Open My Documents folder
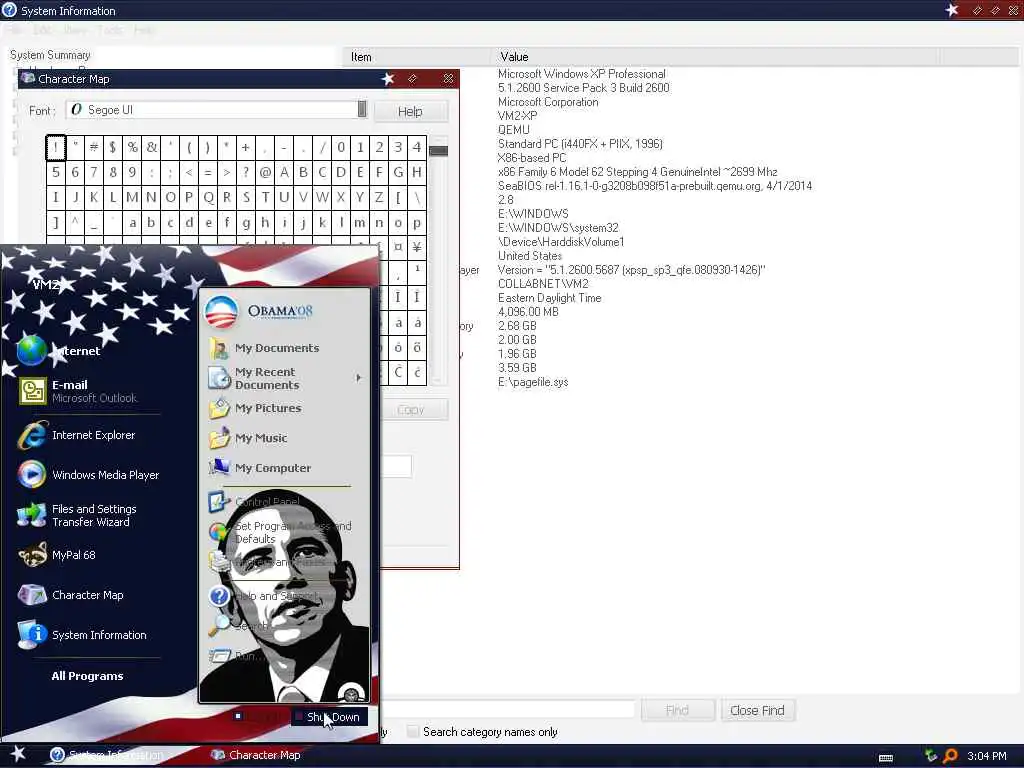Image resolution: width=1024 pixels, height=768 pixels. (x=264, y=348)
